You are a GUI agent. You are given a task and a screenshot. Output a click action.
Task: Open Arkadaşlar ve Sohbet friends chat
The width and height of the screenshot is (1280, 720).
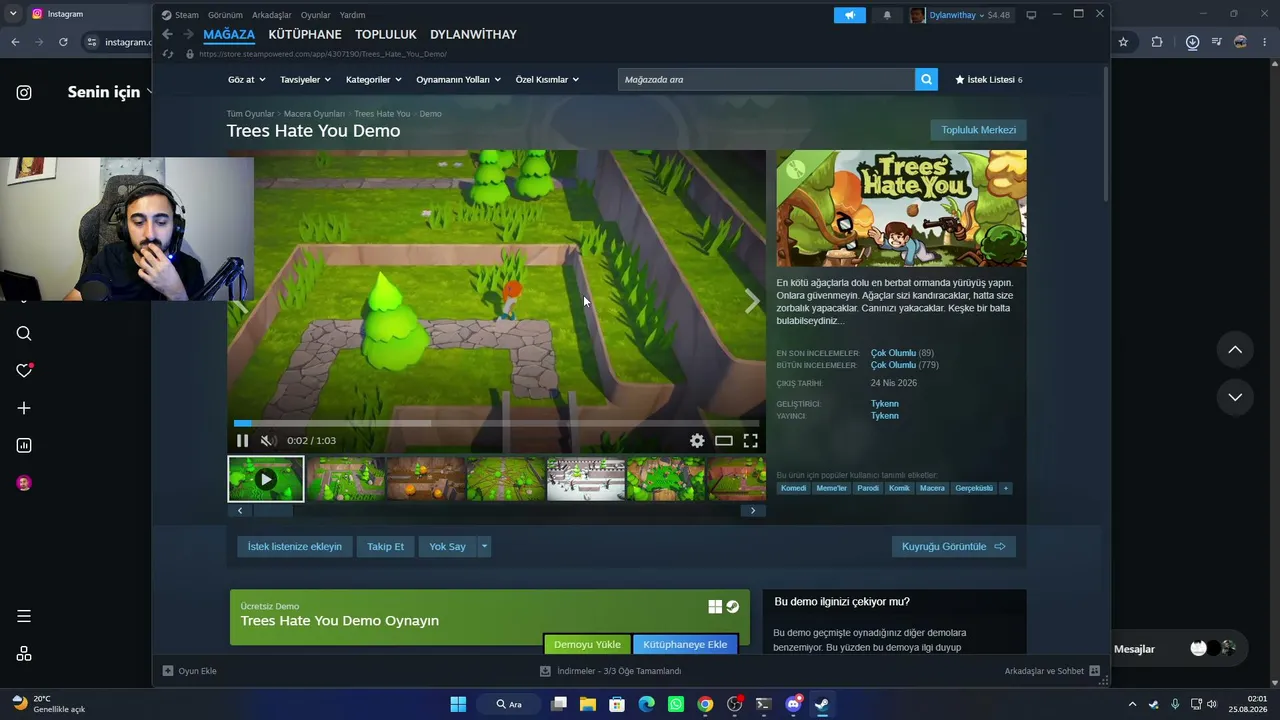click(x=1052, y=671)
